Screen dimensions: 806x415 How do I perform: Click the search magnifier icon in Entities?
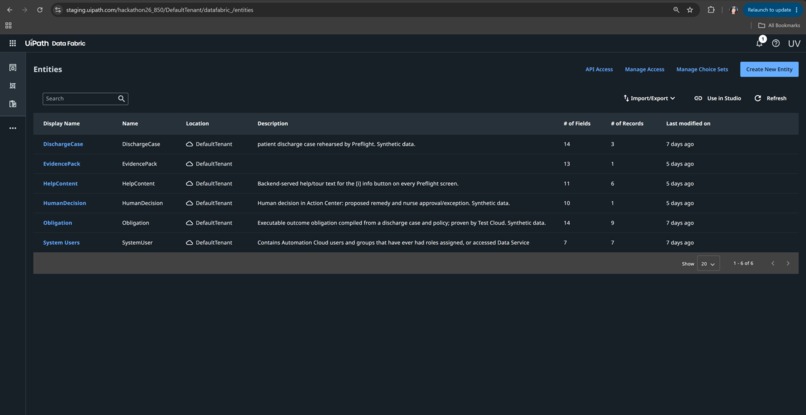pos(121,99)
